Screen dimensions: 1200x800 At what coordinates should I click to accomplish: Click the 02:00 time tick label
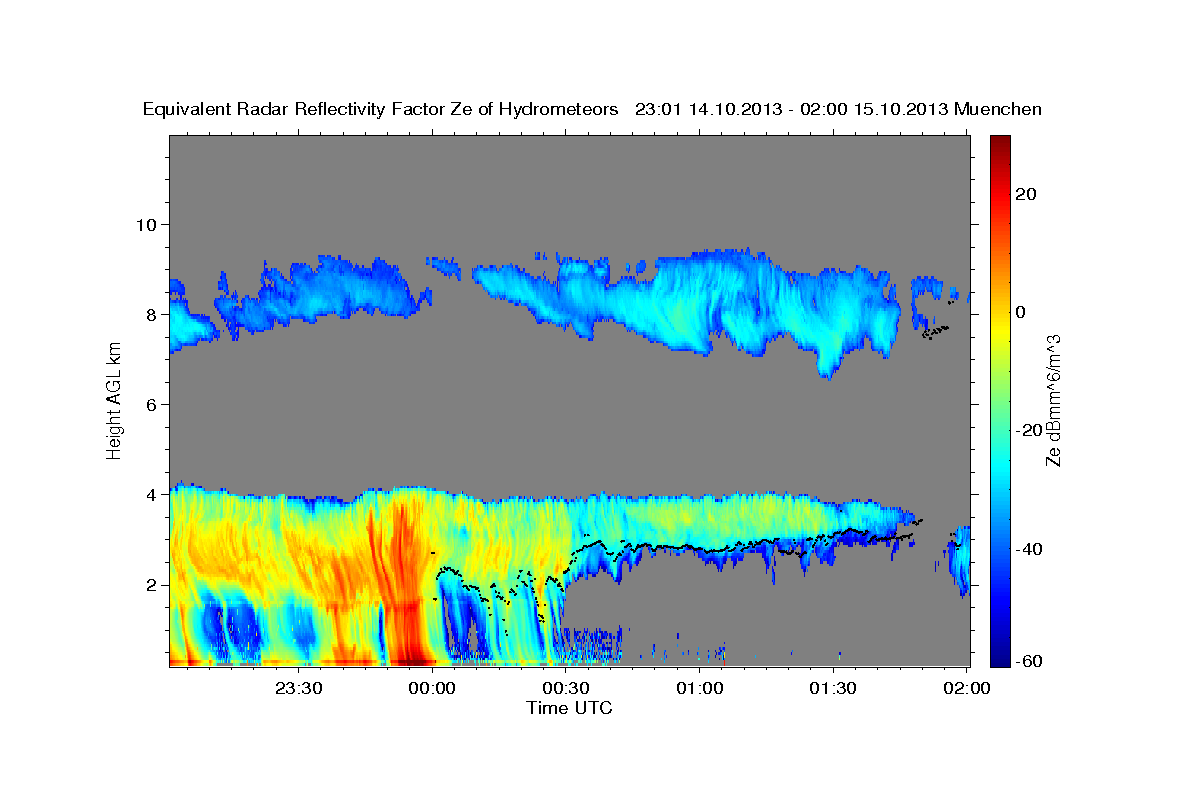pos(967,688)
